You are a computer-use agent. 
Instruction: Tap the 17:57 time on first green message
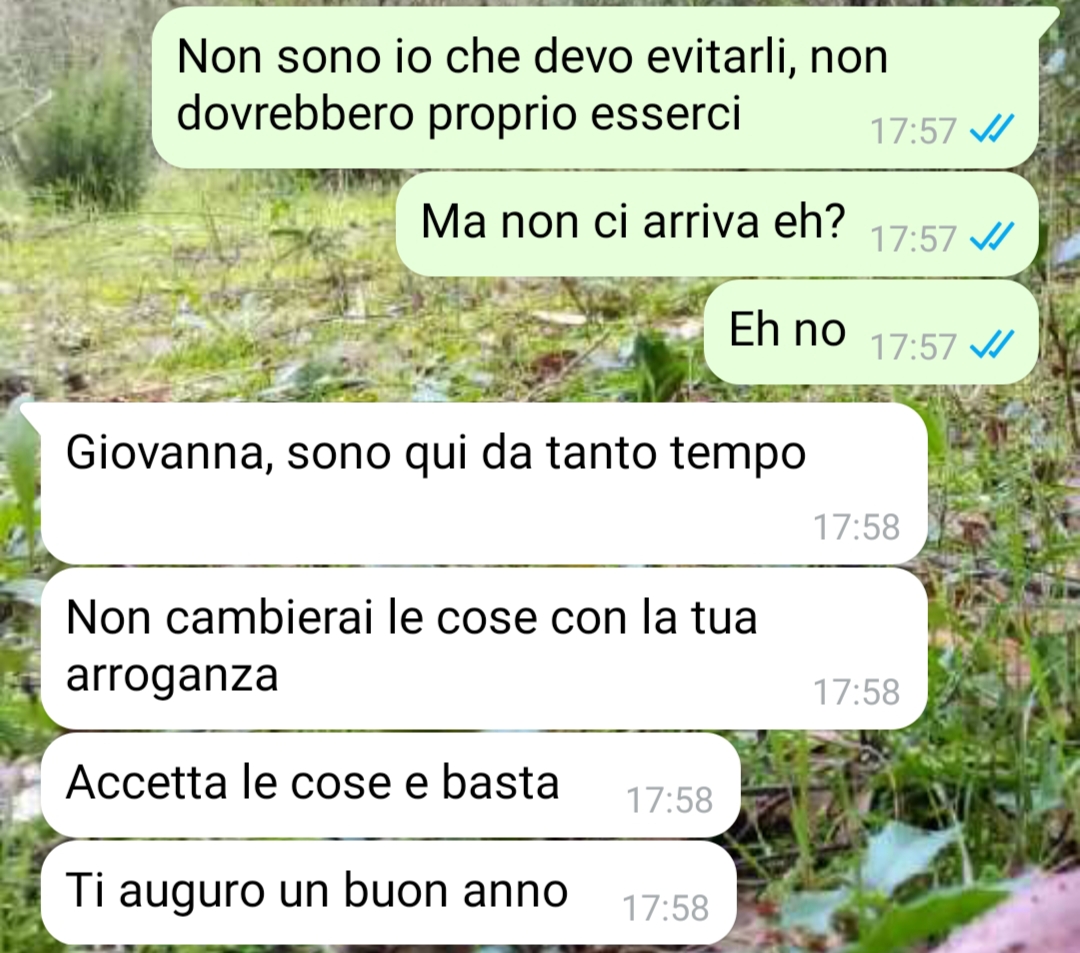point(913,131)
